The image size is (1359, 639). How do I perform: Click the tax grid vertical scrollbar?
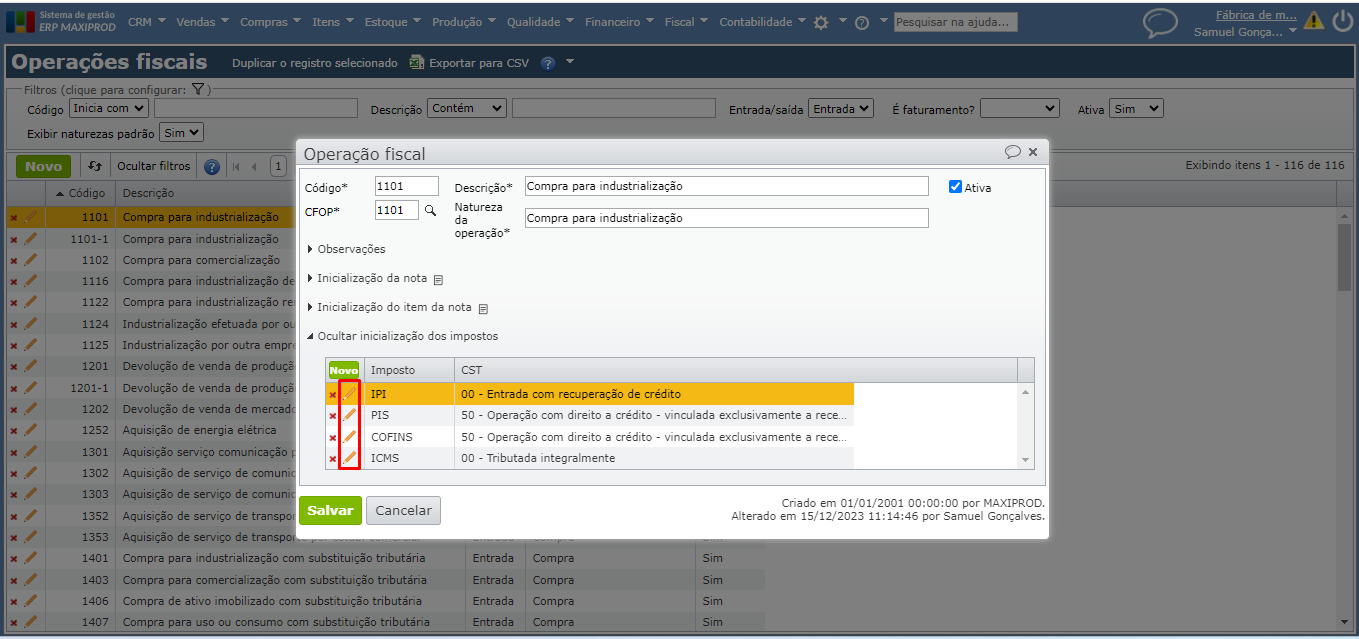click(x=1025, y=426)
